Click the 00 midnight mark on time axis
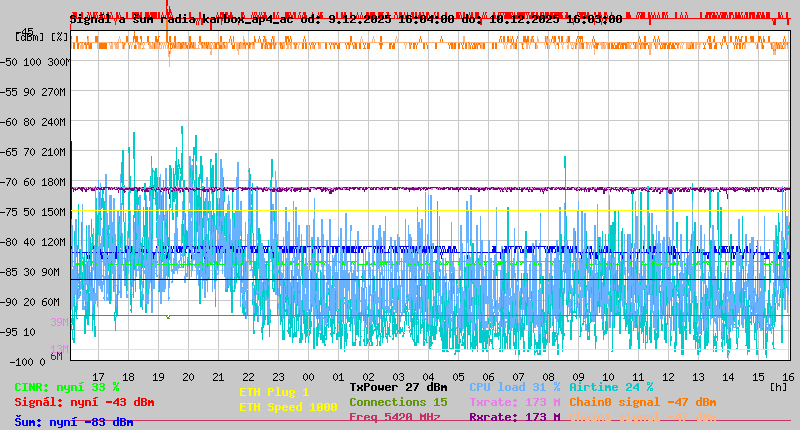The height and width of the screenshot is (430, 800). pyautogui.click(x=308, y=376)
